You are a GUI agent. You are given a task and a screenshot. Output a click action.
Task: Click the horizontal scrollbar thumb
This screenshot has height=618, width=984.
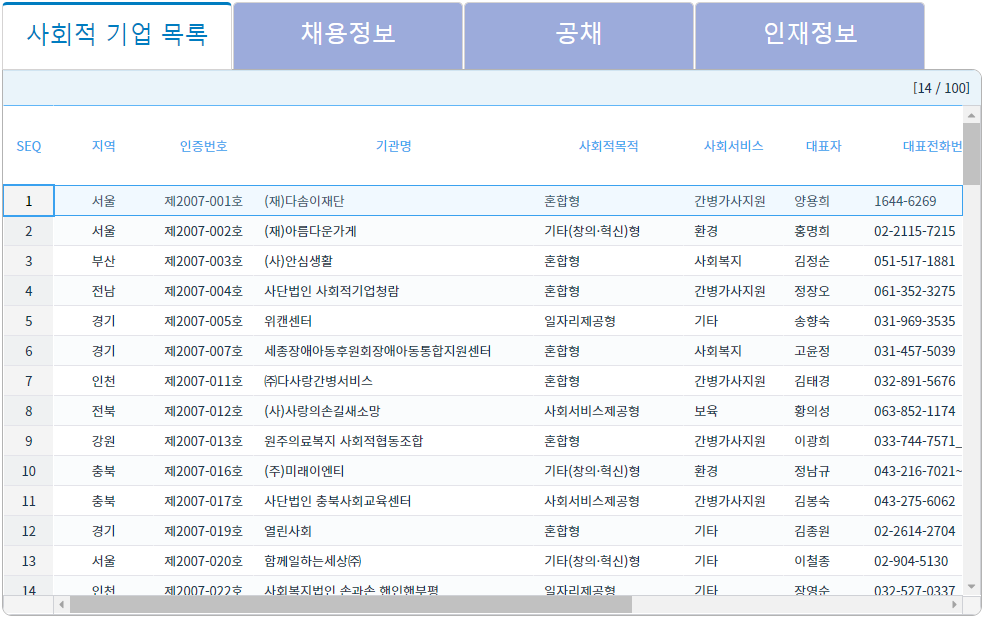350,605
